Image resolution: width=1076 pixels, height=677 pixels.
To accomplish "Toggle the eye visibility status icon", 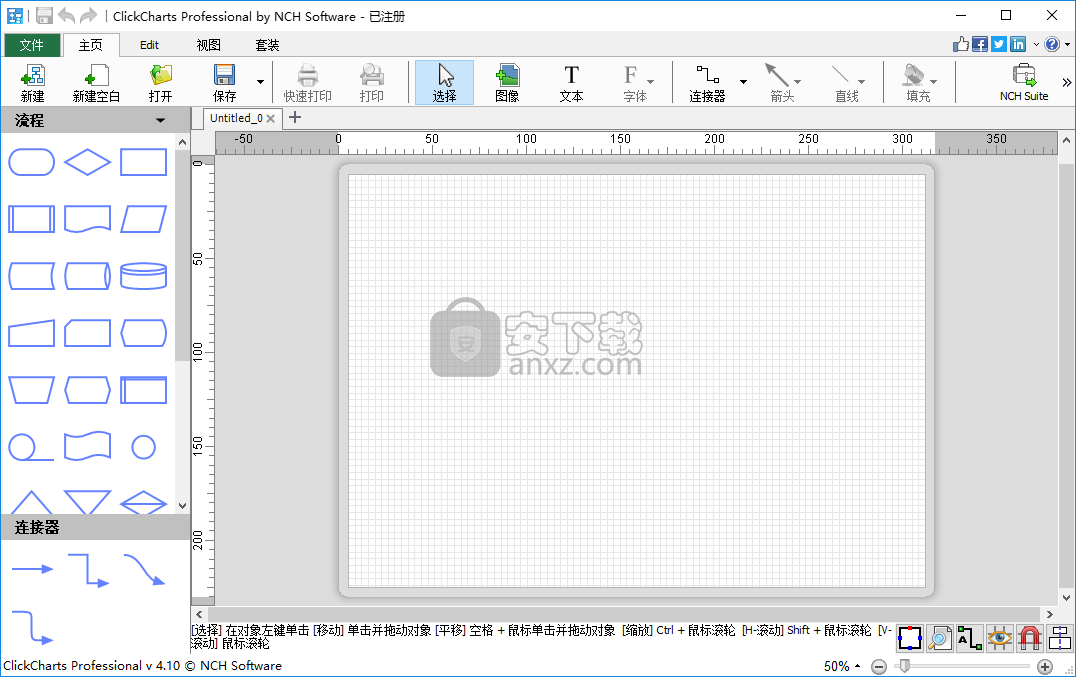I will (x=1000, y=638).
